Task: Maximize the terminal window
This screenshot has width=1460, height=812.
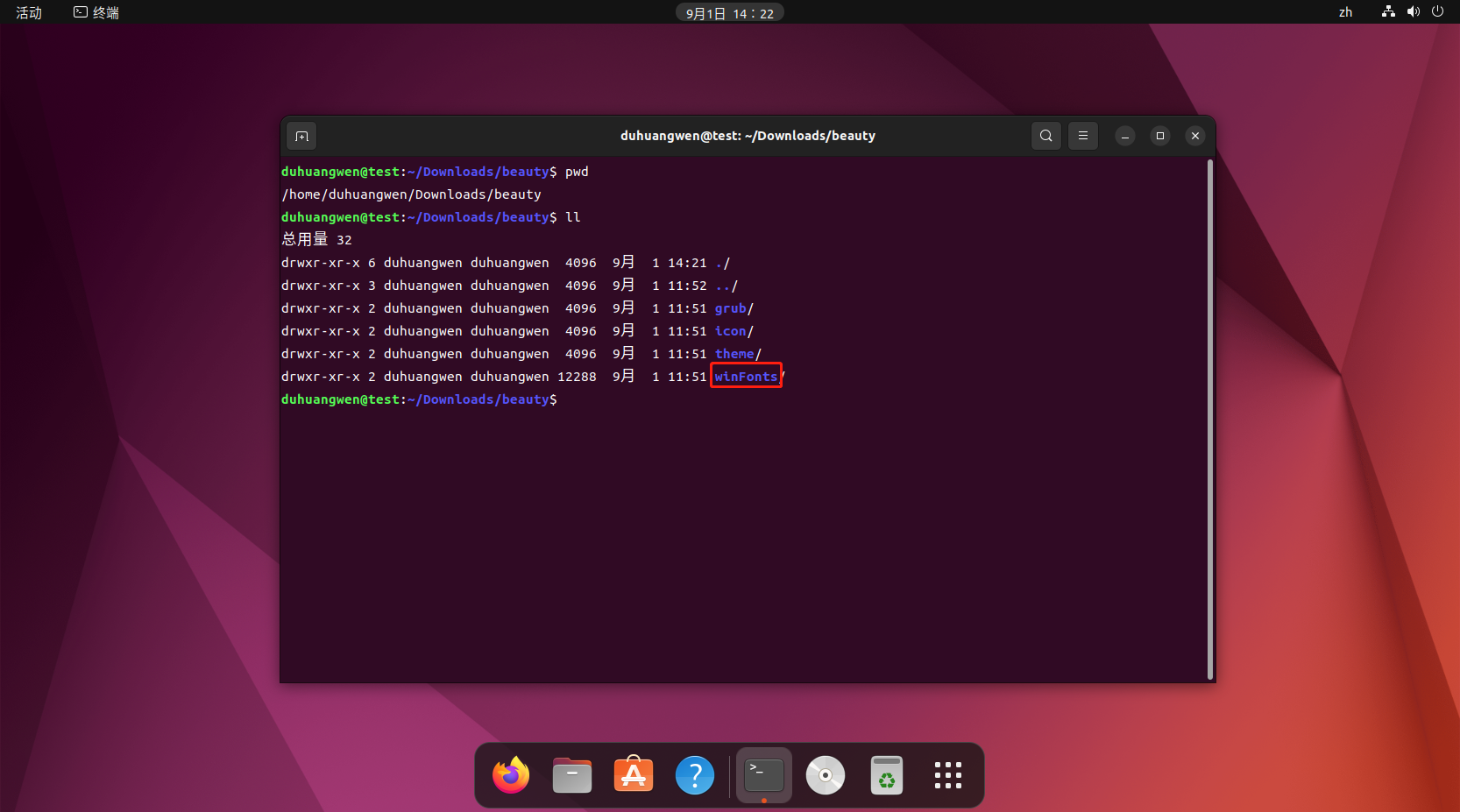Action: click(x=1160, y=136)
